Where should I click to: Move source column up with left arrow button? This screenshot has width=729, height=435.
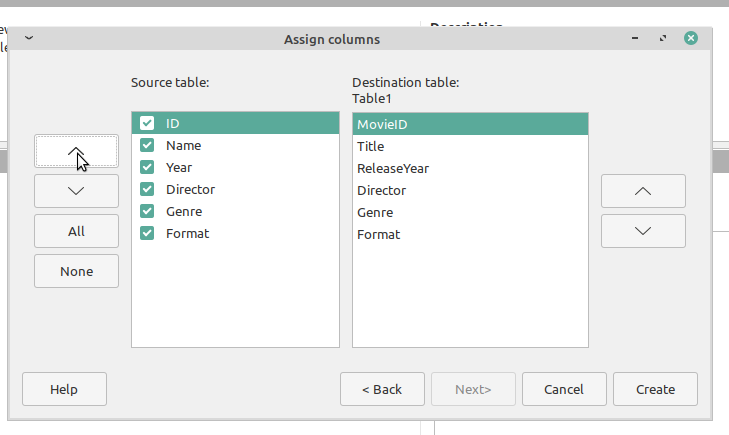(76, 151)
